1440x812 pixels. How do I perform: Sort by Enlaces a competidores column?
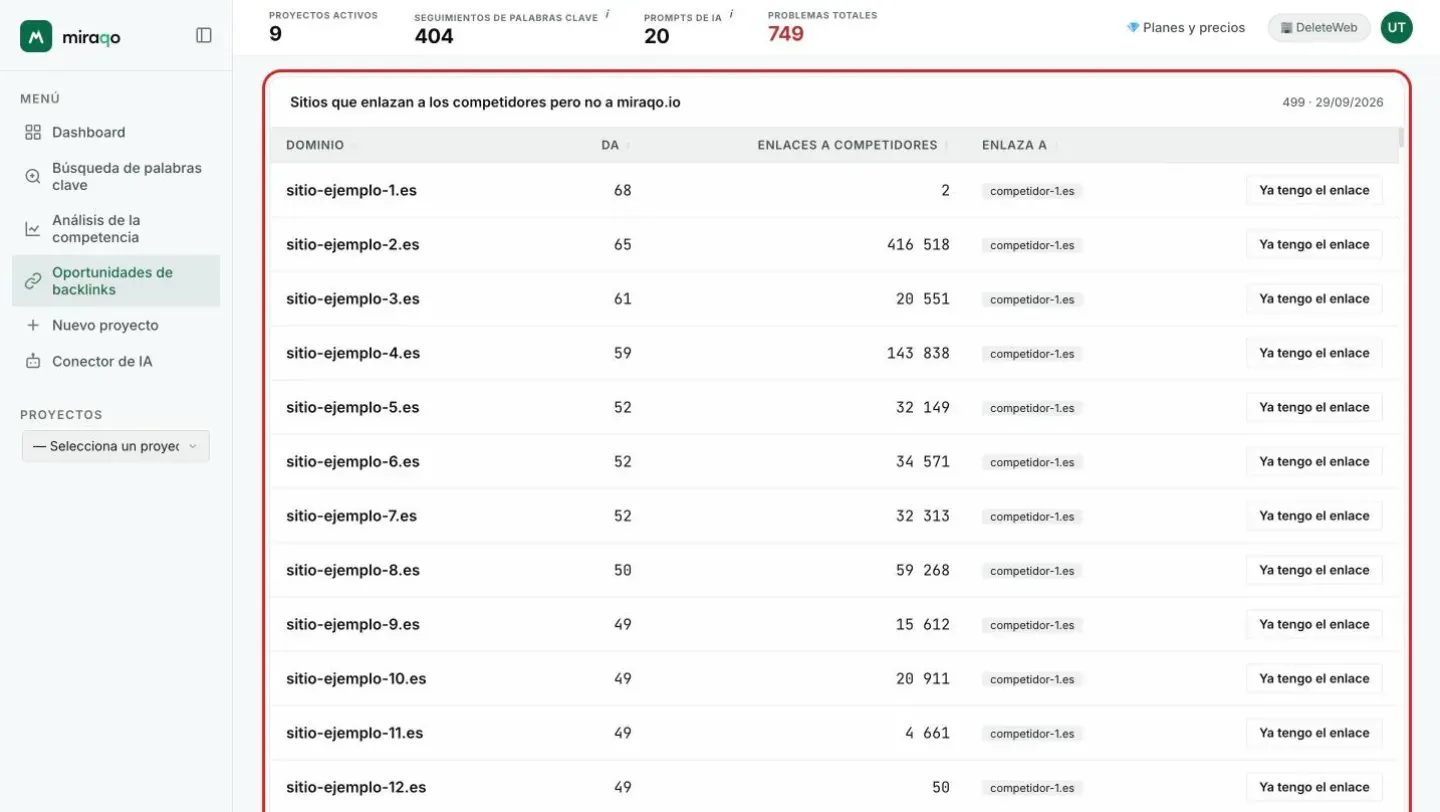pos(847,145)
